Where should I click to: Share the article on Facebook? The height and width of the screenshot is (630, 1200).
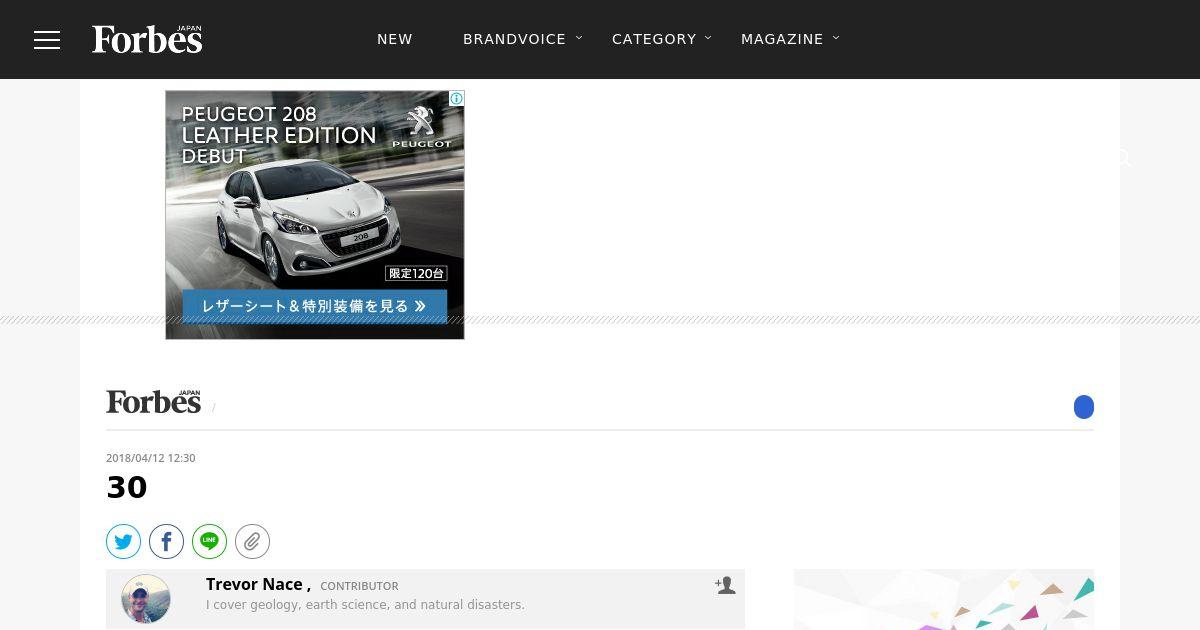166,542
